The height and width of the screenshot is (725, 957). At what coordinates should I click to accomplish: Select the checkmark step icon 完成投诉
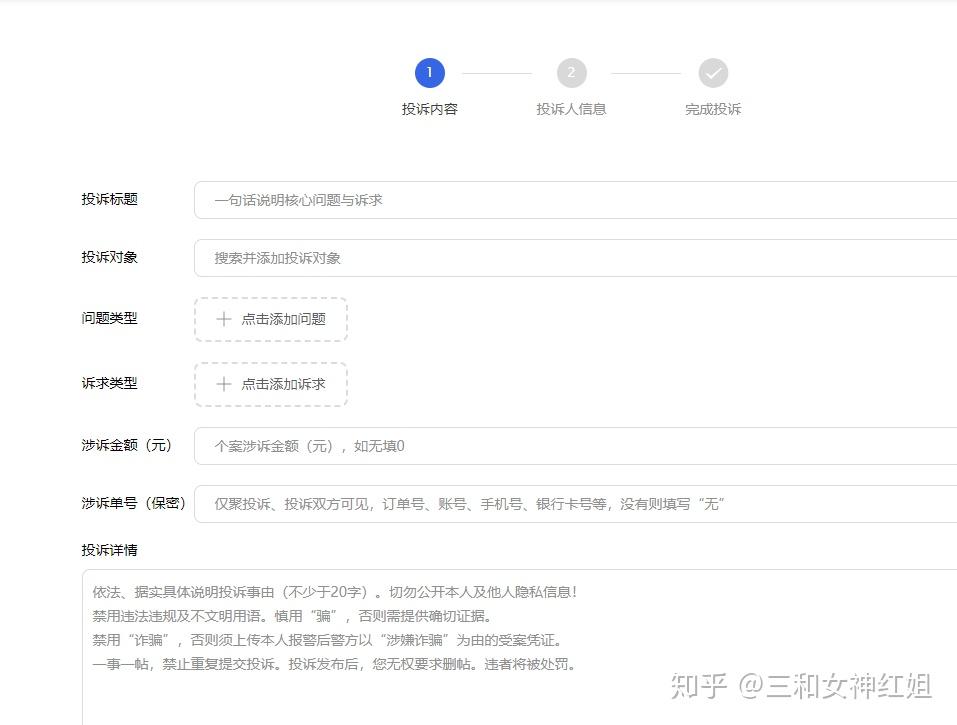(x=713, y=73)
